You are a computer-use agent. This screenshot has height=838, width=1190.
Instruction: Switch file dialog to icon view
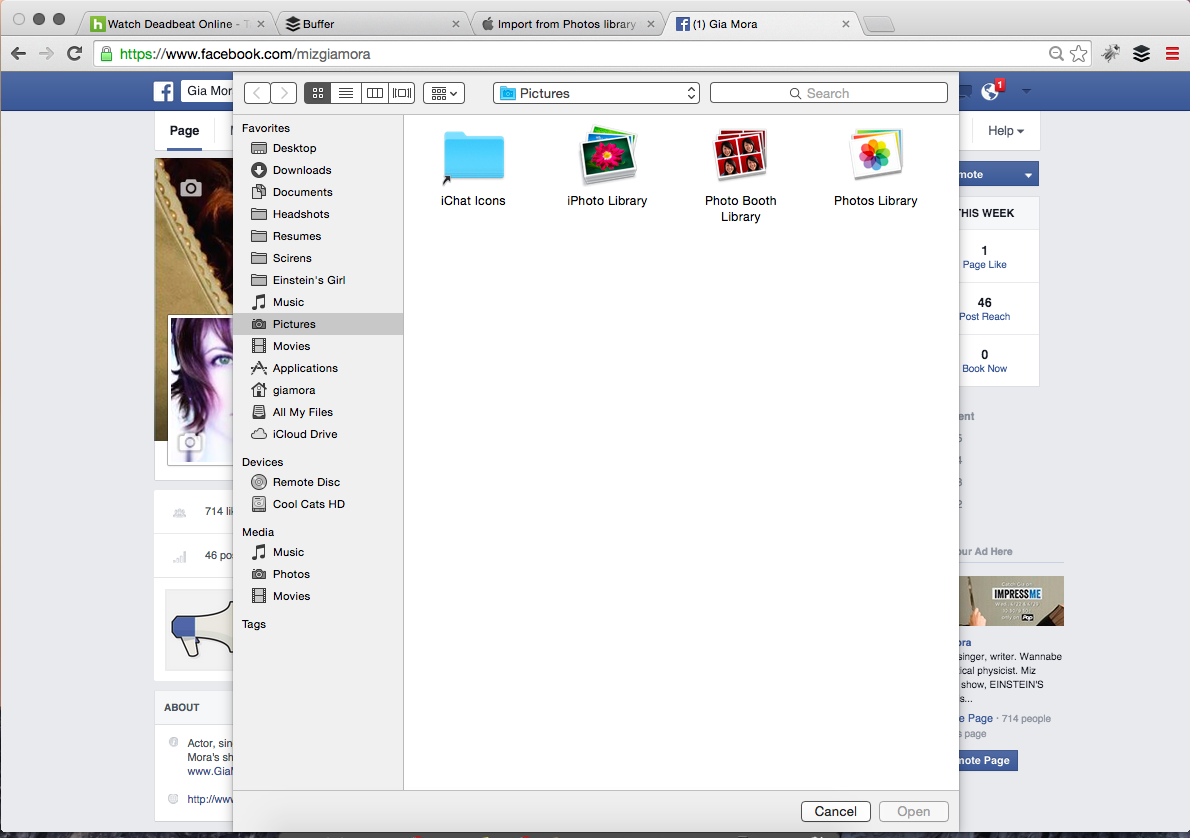pos(318,93)
